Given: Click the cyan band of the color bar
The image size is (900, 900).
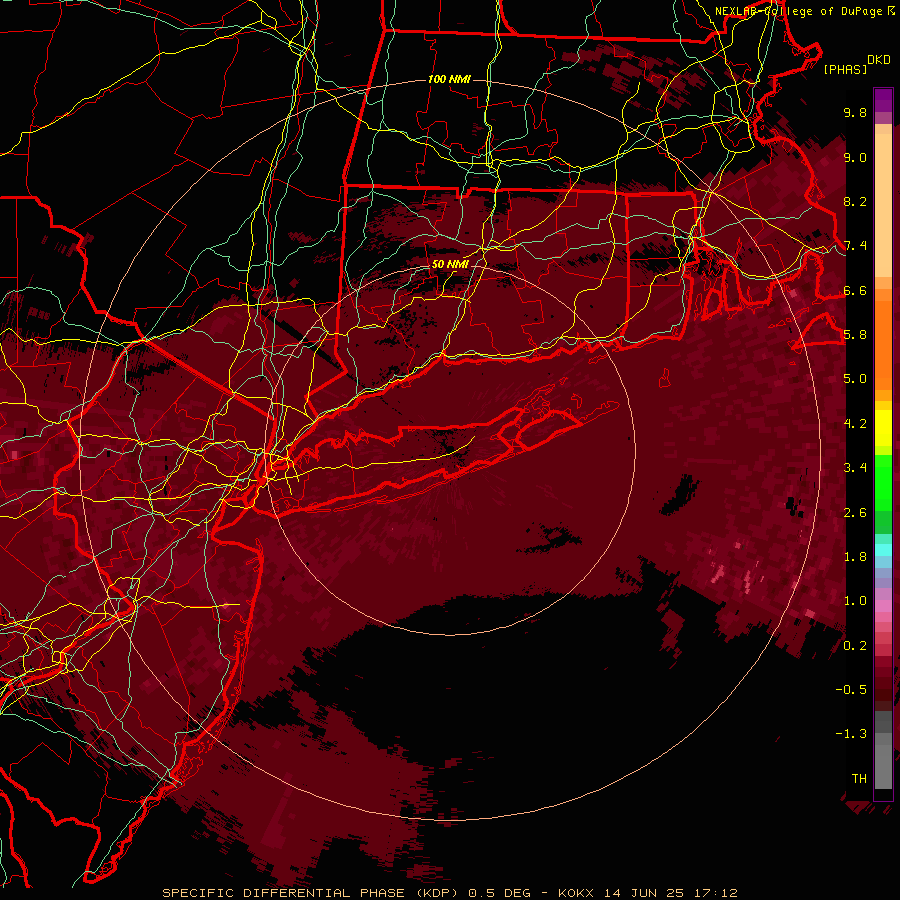Looking at the screenshot, I should pyautogui.click(x=883, y=550).
